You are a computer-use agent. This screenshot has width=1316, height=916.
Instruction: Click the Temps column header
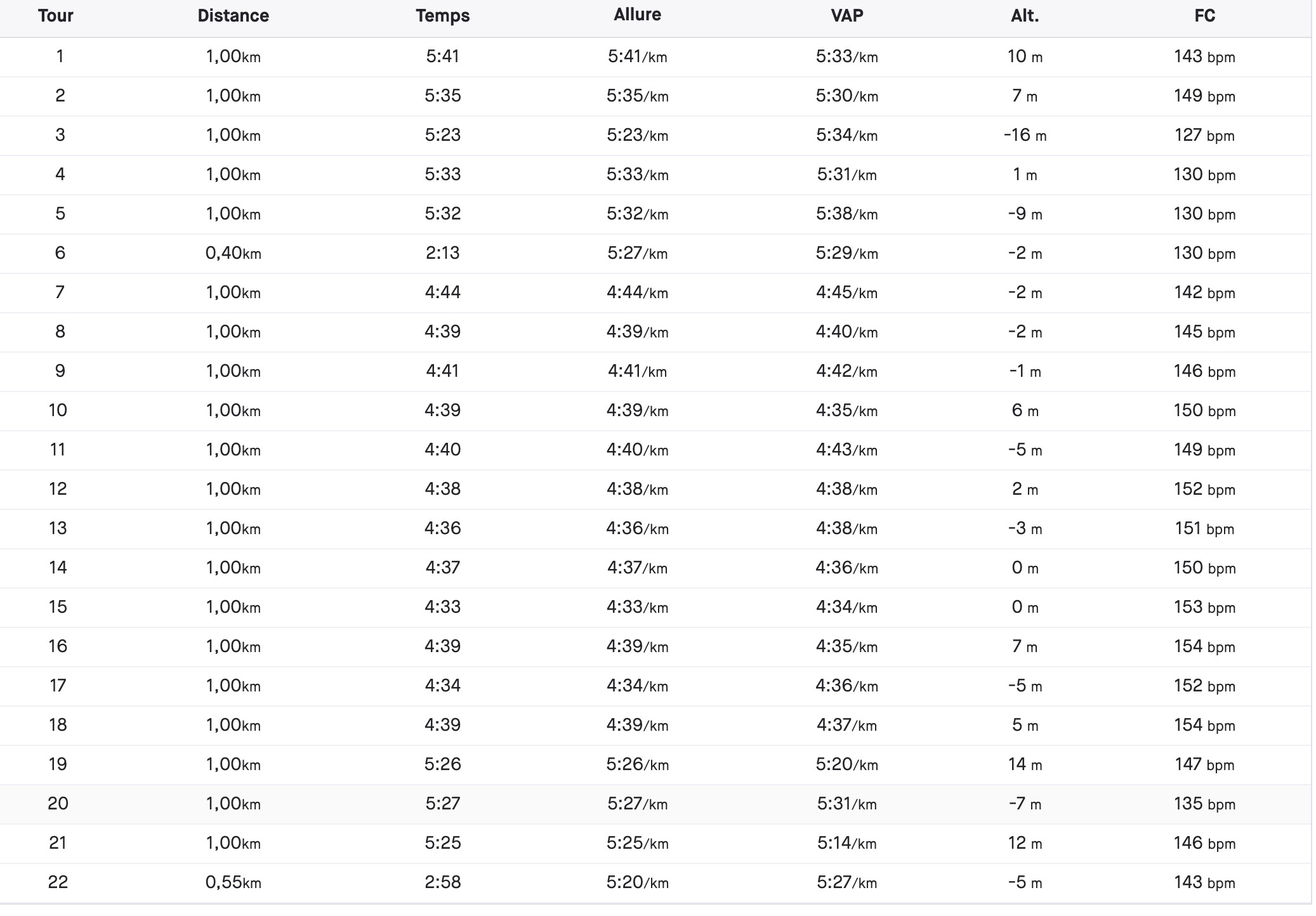[x=443, y=16]
